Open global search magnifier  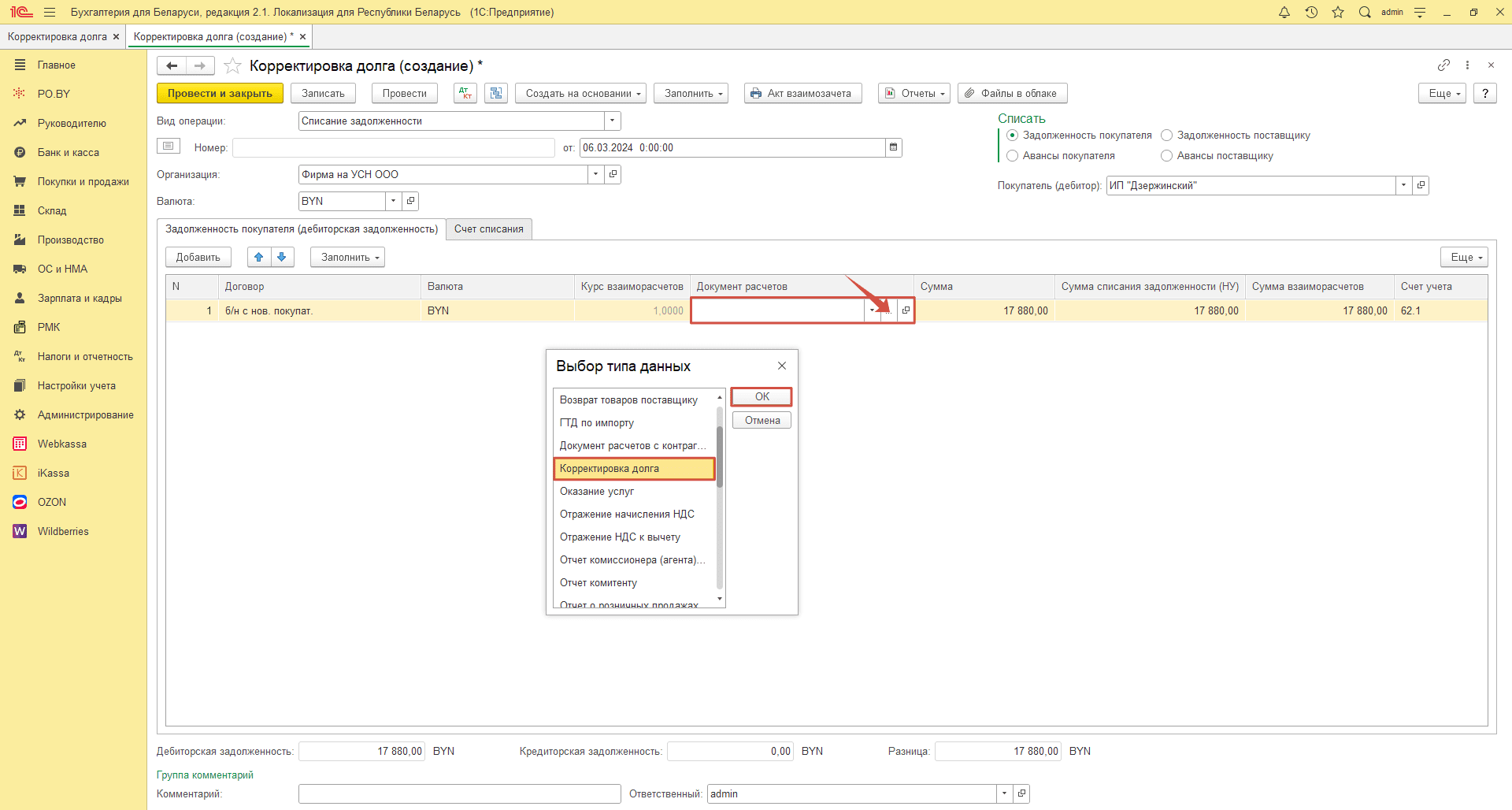click(1365, 12)
